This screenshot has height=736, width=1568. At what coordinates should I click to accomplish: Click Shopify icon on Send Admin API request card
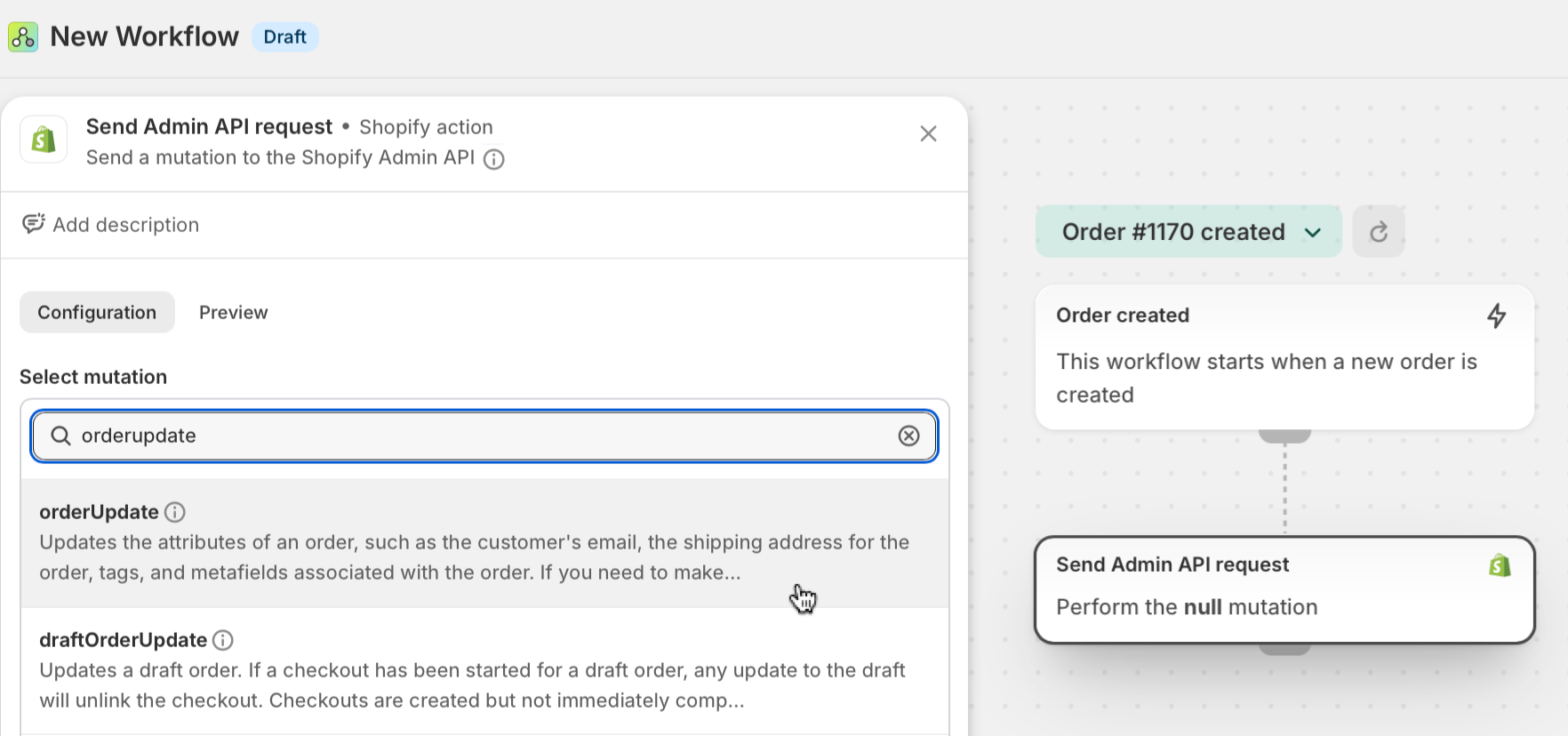click(x=1500, y=565)
